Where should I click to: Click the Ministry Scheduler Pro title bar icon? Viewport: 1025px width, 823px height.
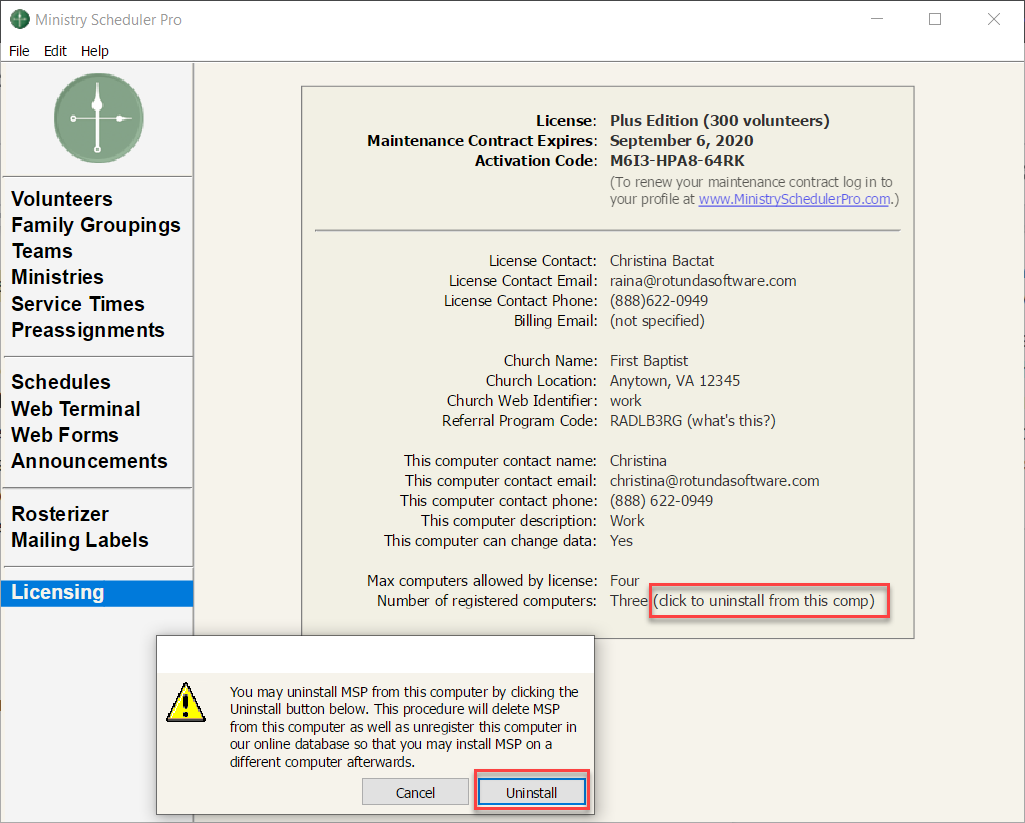20,19
